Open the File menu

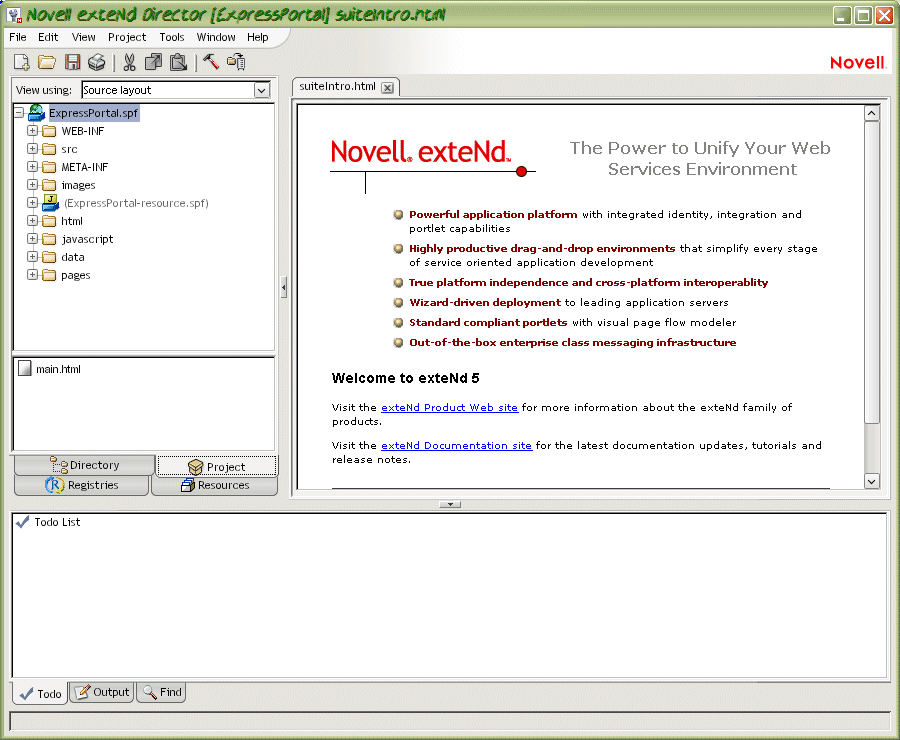(x=18, y=37)
